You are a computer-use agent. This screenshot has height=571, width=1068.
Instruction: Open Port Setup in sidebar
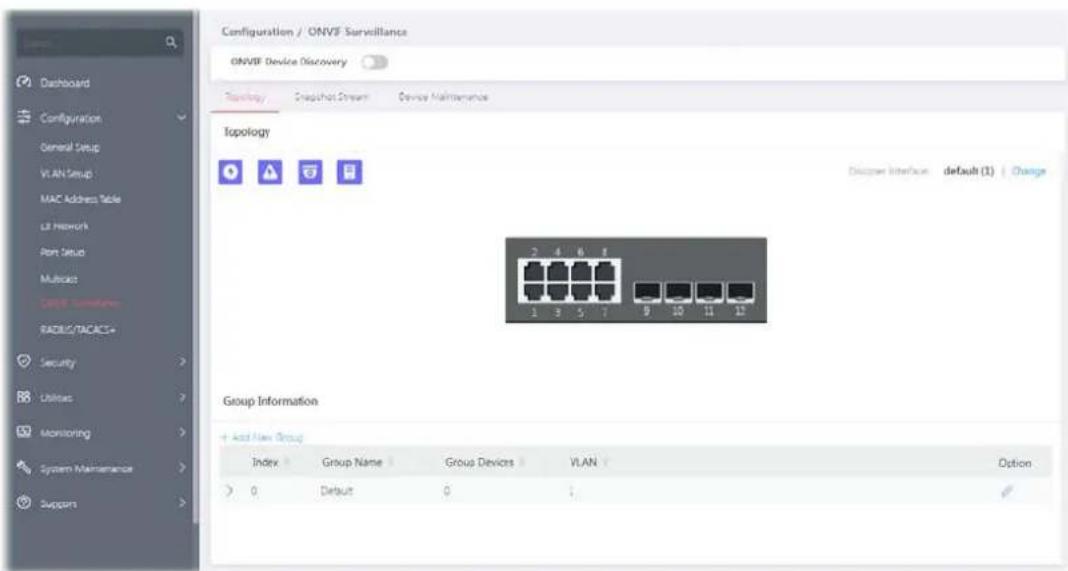[x=62, y=252]
